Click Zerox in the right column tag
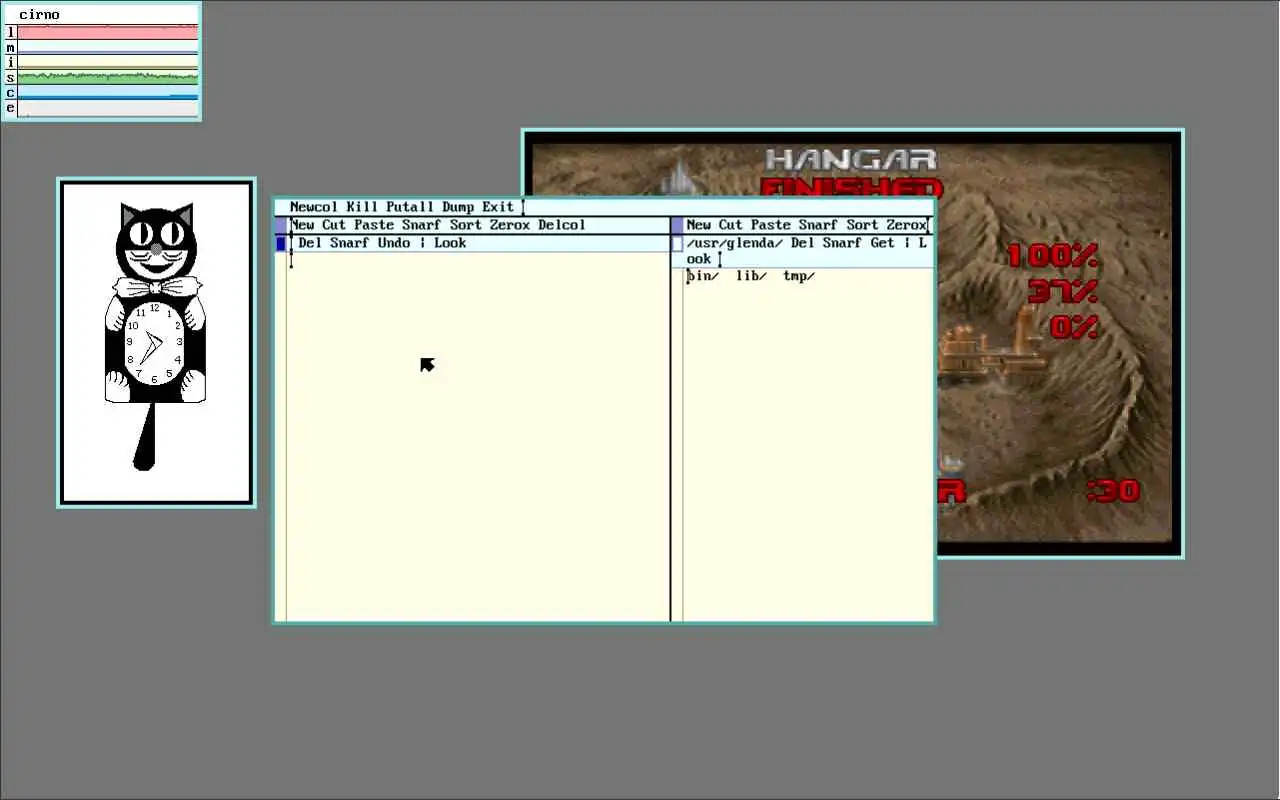 tap(906, 225)
